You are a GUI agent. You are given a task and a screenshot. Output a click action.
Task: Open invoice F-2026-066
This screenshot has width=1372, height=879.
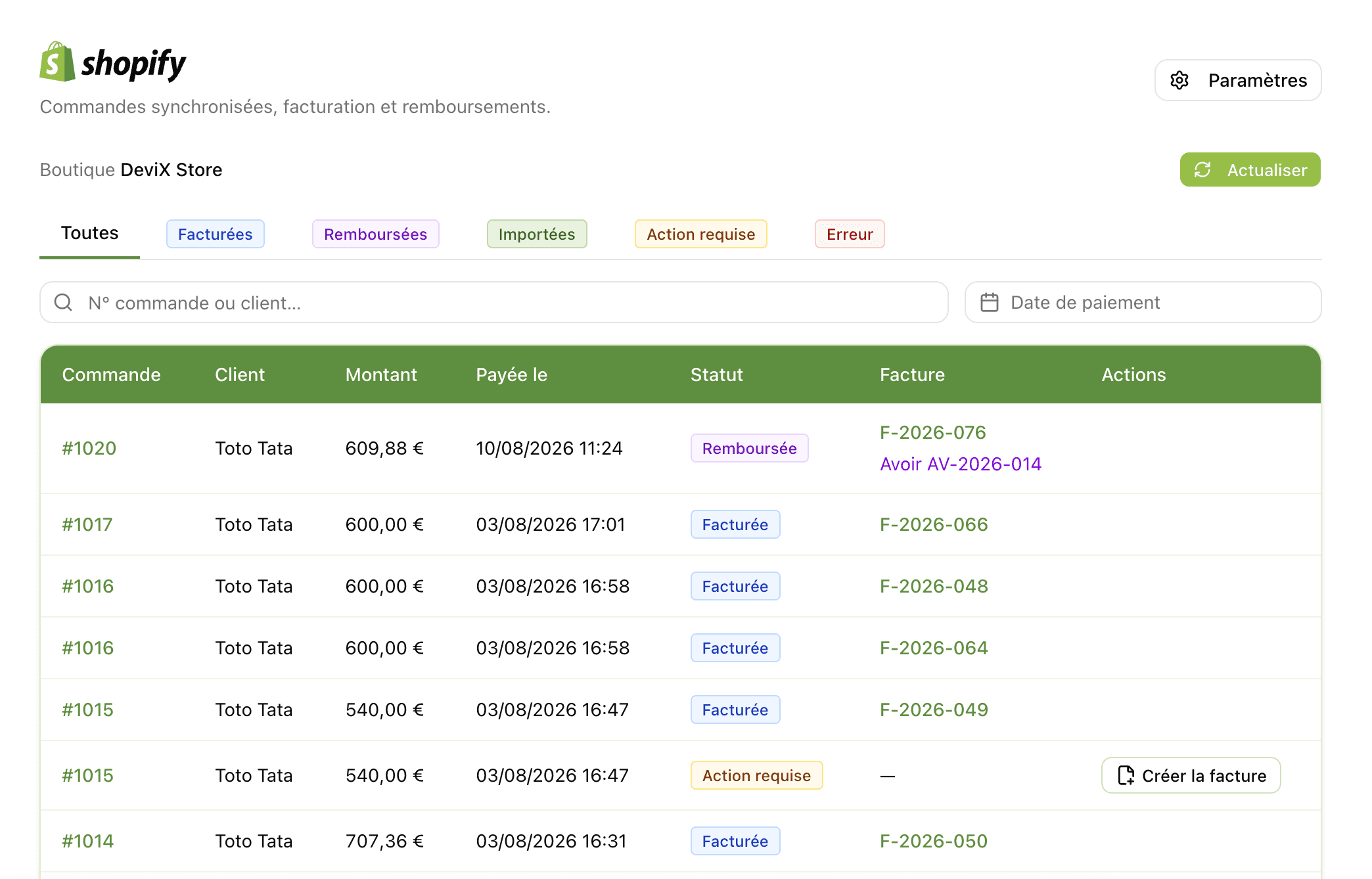934,524
